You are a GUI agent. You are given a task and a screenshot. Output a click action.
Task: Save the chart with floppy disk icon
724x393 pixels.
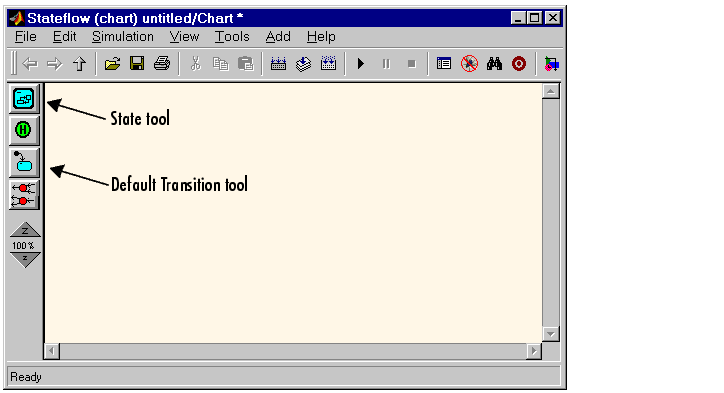pos(137,64)
